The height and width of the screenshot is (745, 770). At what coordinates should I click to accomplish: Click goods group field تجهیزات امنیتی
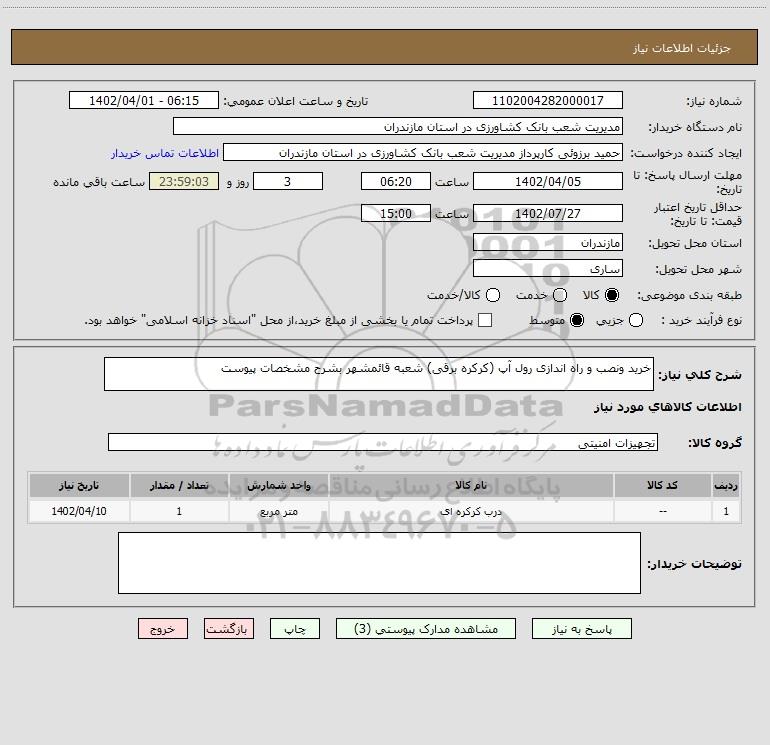[x=383, y=442]
